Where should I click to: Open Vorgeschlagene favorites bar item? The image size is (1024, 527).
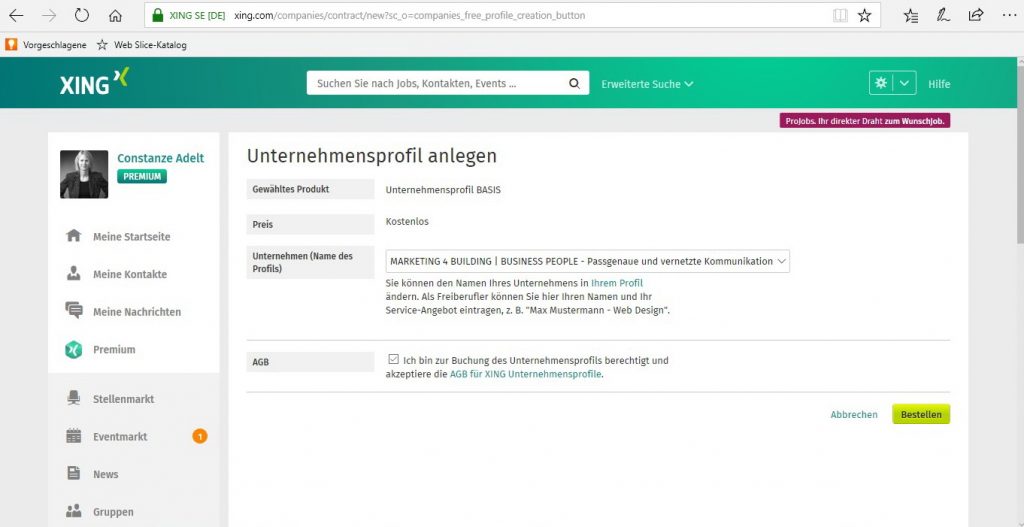[46, 45]
